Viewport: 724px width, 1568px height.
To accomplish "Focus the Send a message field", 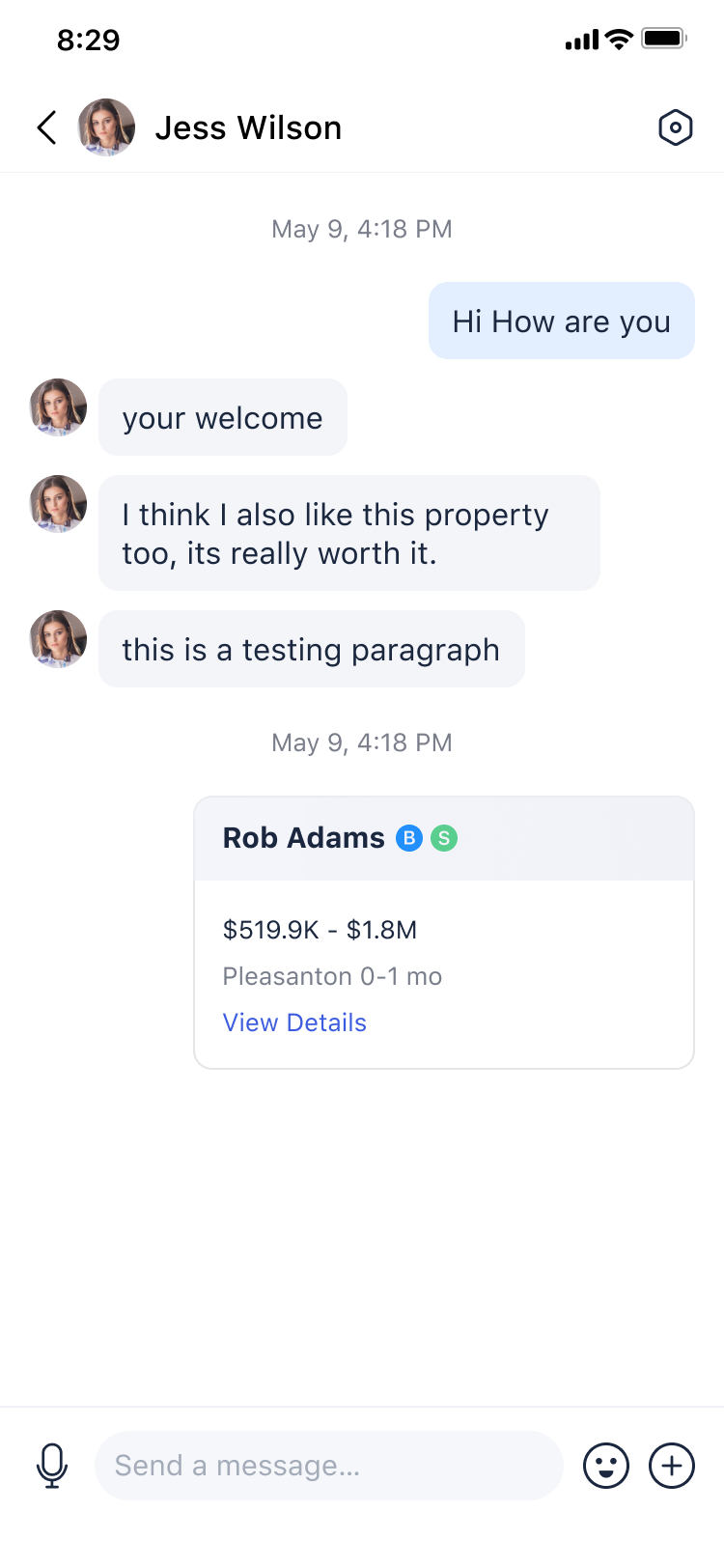I will pos(328,1466).
